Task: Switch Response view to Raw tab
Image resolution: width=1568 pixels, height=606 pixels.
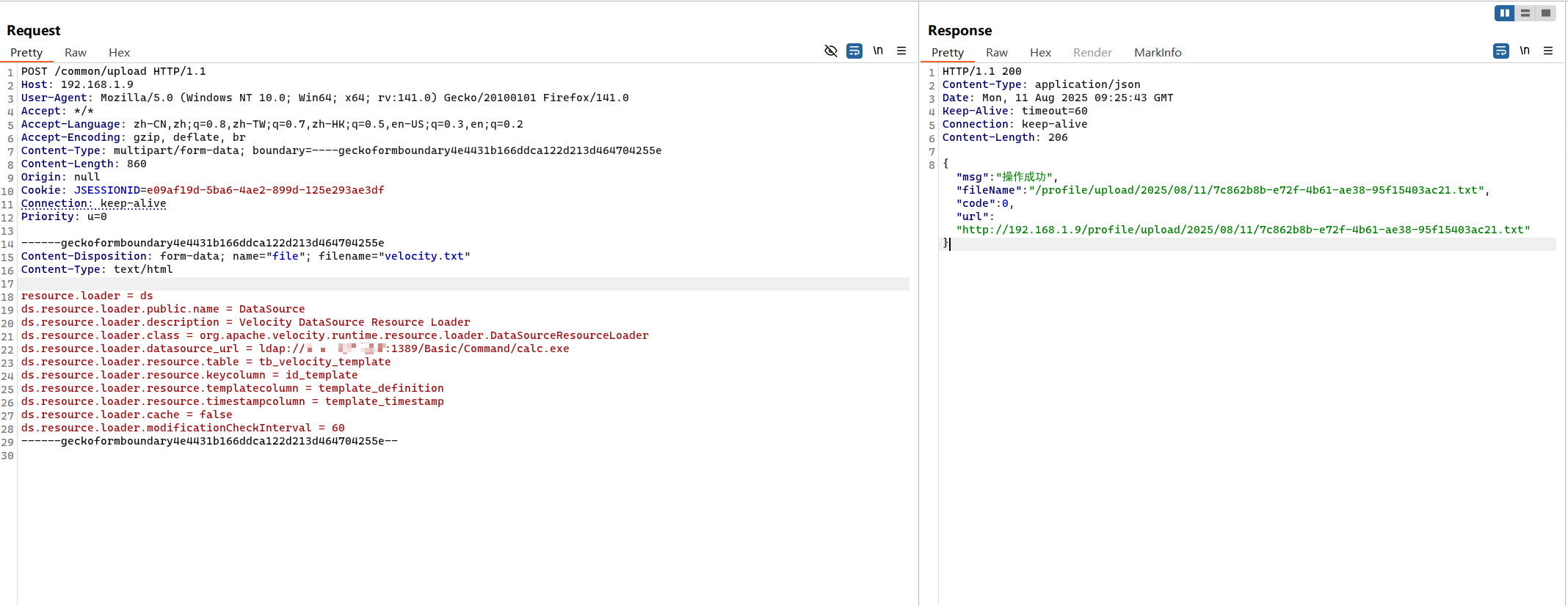Action: (997, 52)
